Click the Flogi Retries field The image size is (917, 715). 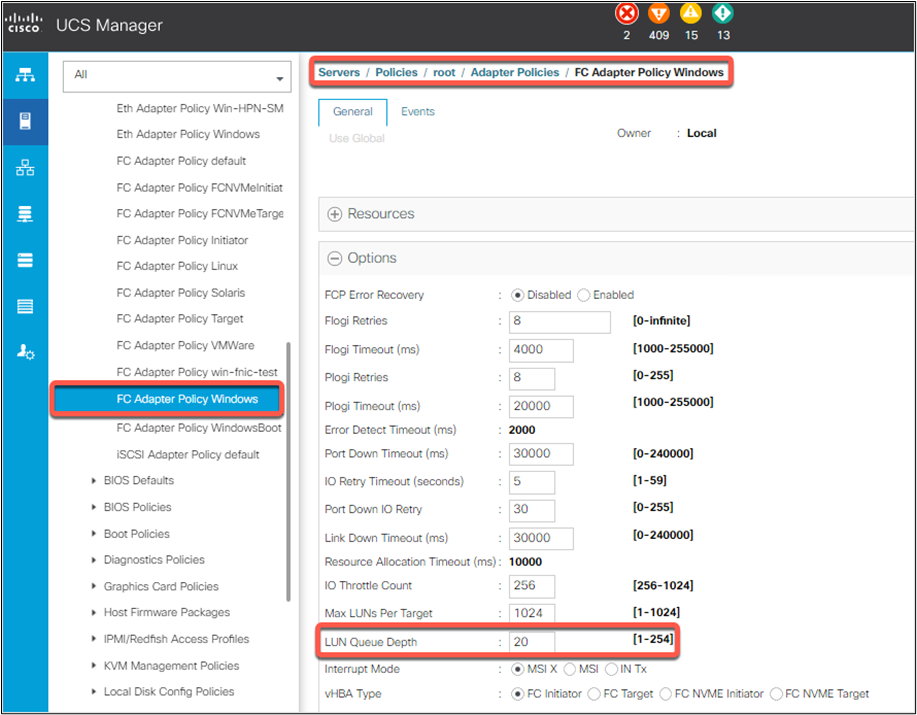pyautogui.click(x=560, y=322)
